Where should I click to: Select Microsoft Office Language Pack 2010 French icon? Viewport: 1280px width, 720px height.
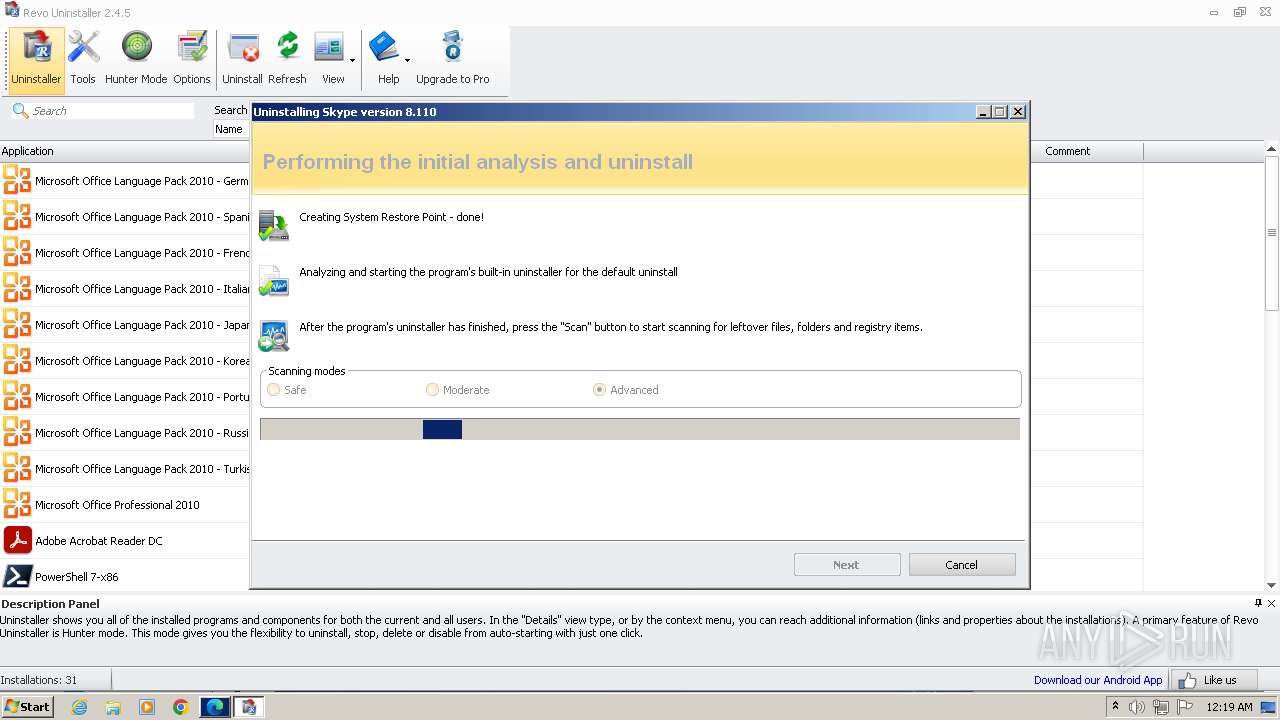tap(17, 252)
